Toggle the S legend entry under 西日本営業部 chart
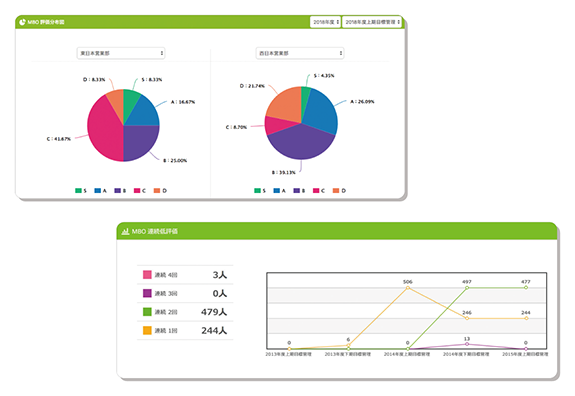Viewport: 575px width, 396px height. pyautogui.click(x=260, y=191)
